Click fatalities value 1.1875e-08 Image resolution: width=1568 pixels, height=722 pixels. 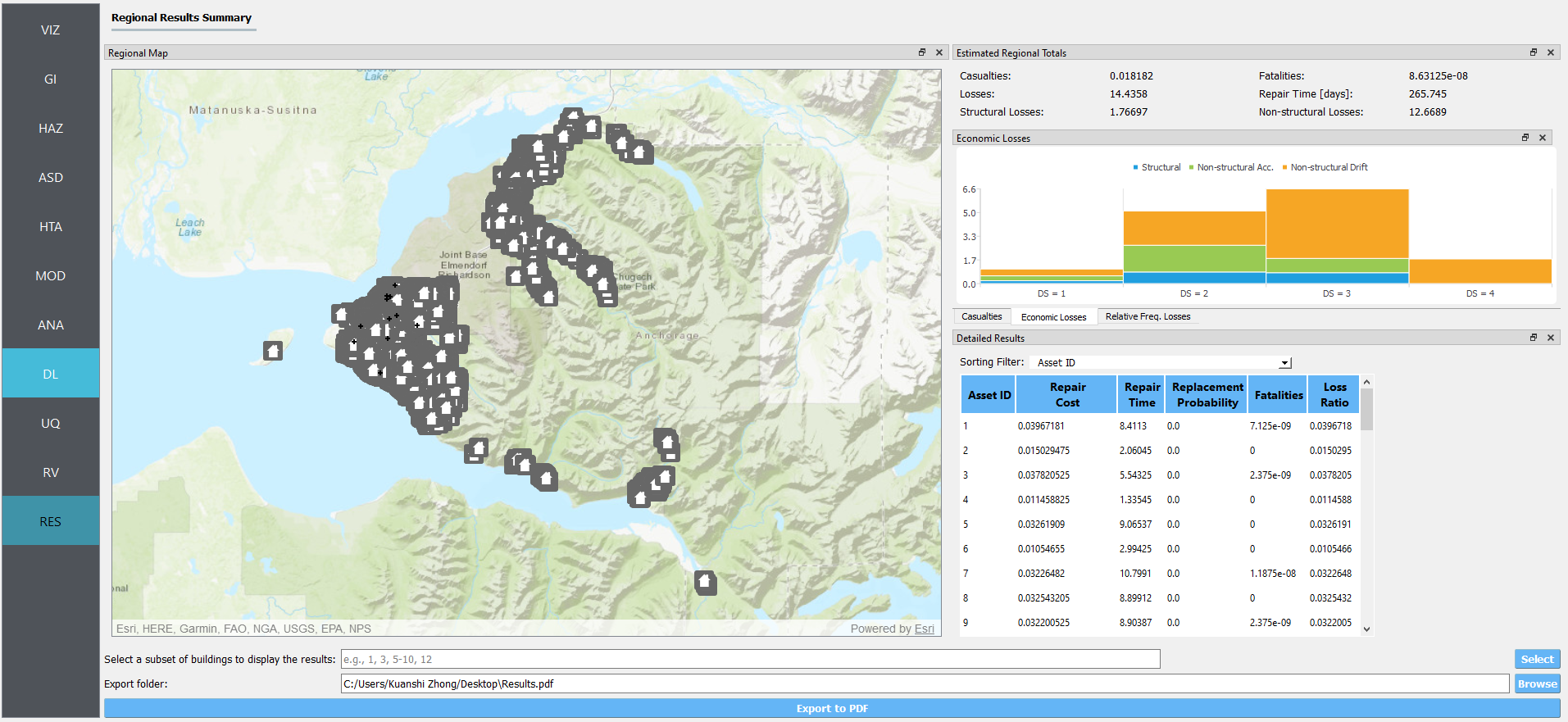coord(1273,574)
